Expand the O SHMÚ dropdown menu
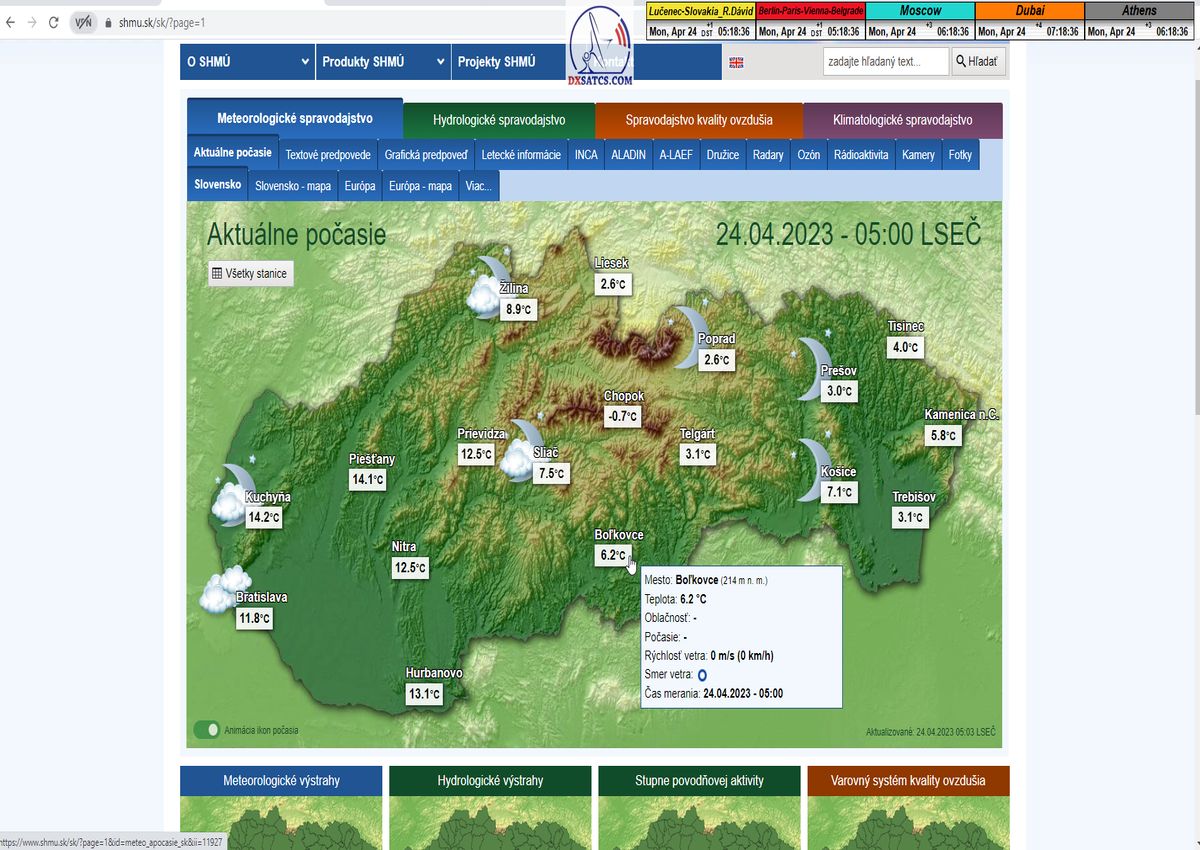 248,62
